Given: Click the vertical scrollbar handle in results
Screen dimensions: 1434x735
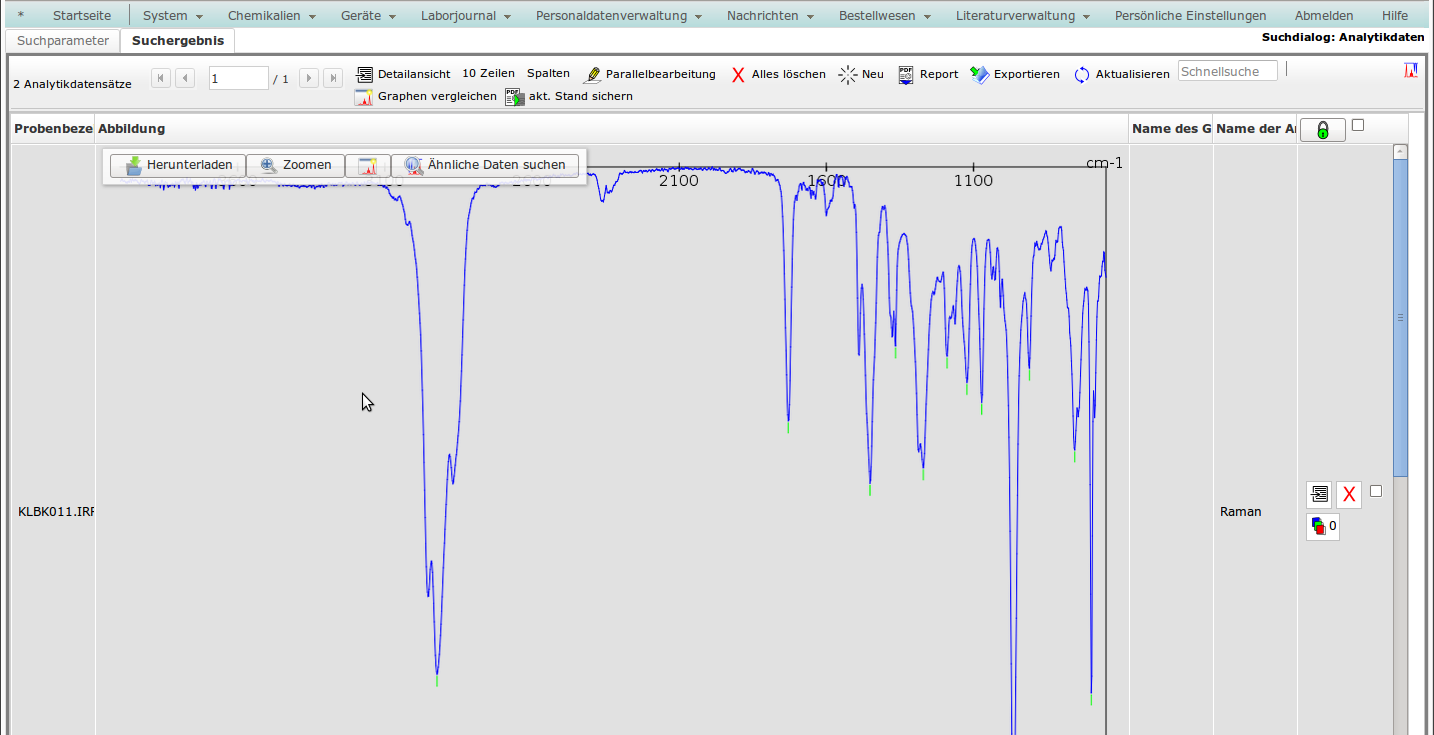Looking at the screenshot, I should (x=1400, y=317).
